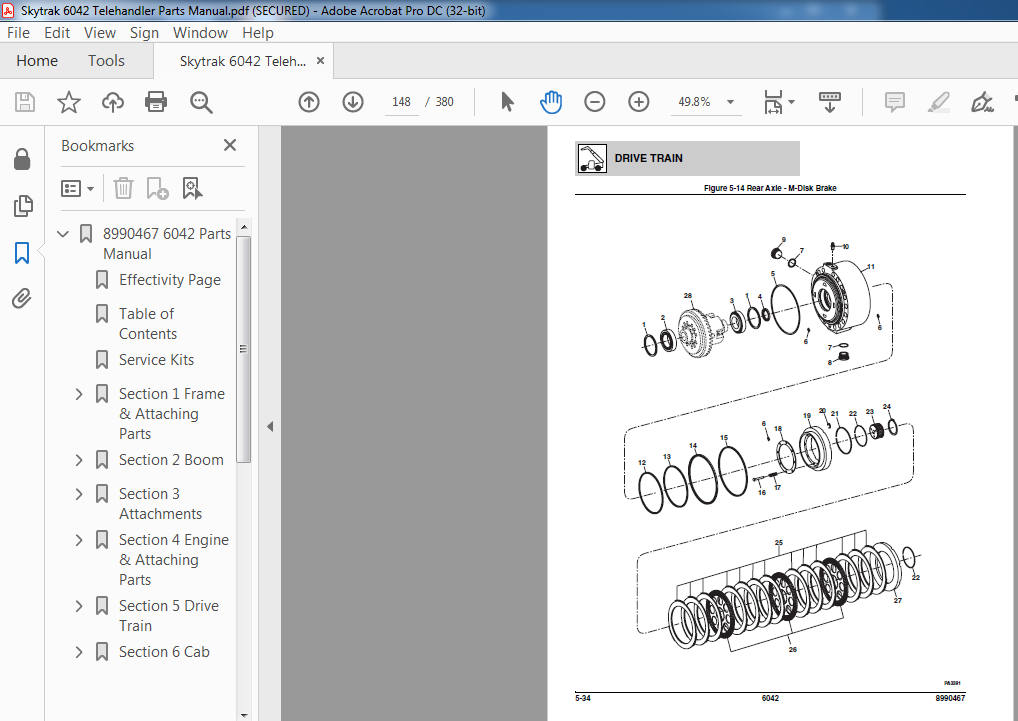
Task: Choose the Selection arrow tool
Action: click(x=507, y=102)
